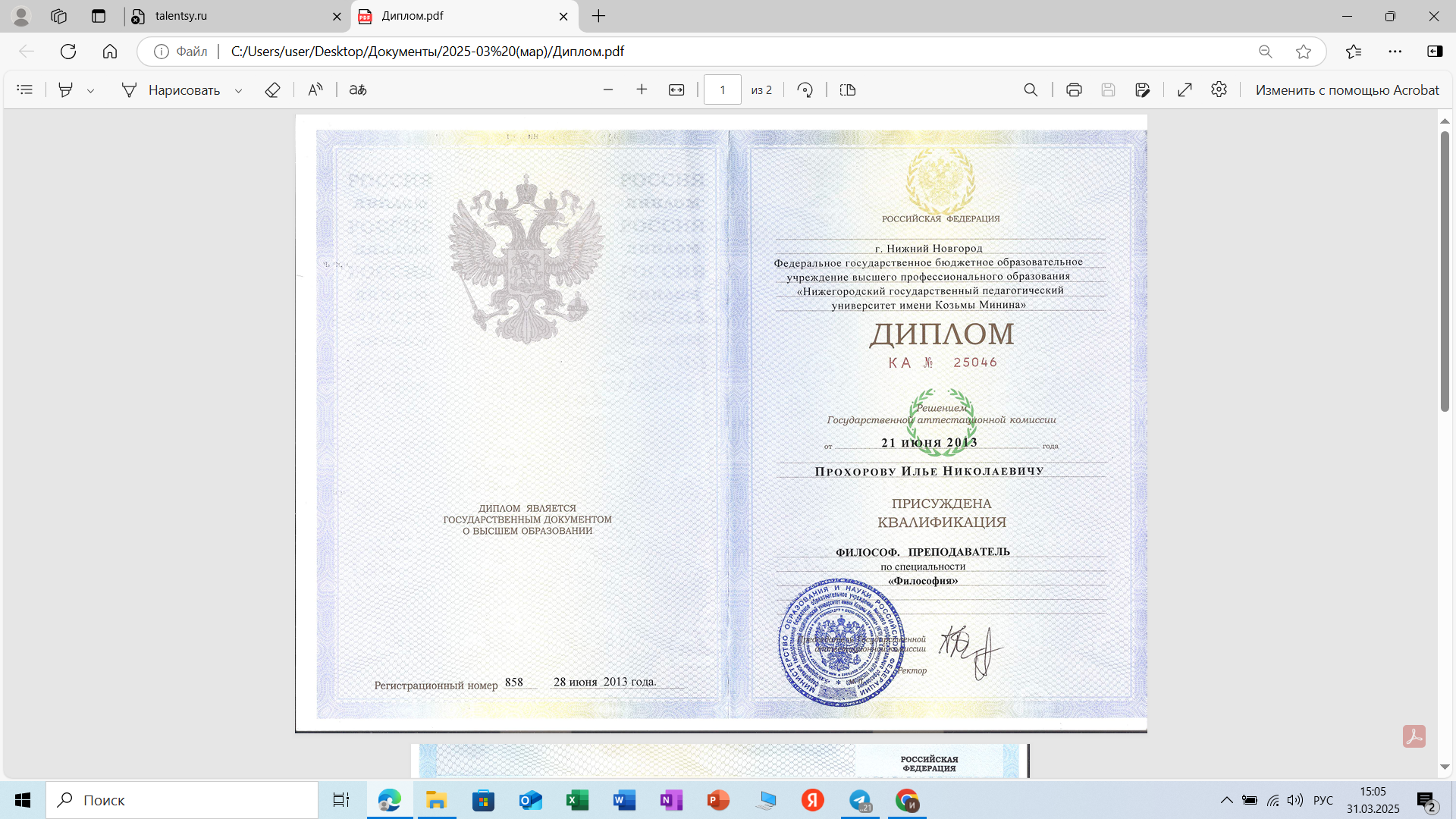Image resolution: width=1456 pixels, height=819 pixels.
Task: Add this page to favorites
Action: point(1304,52)
